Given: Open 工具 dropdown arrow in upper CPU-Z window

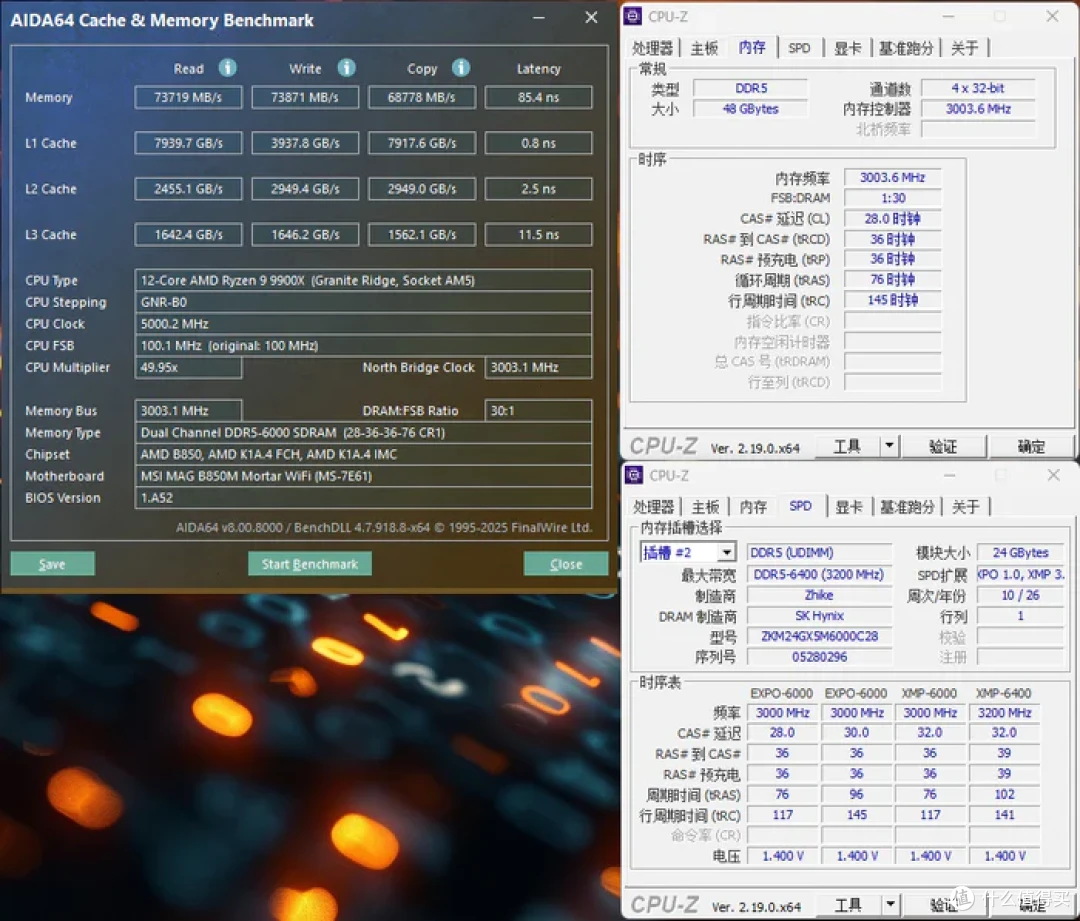Looking at the screenshot, I should pyautogui.click(x=889, y=446).
